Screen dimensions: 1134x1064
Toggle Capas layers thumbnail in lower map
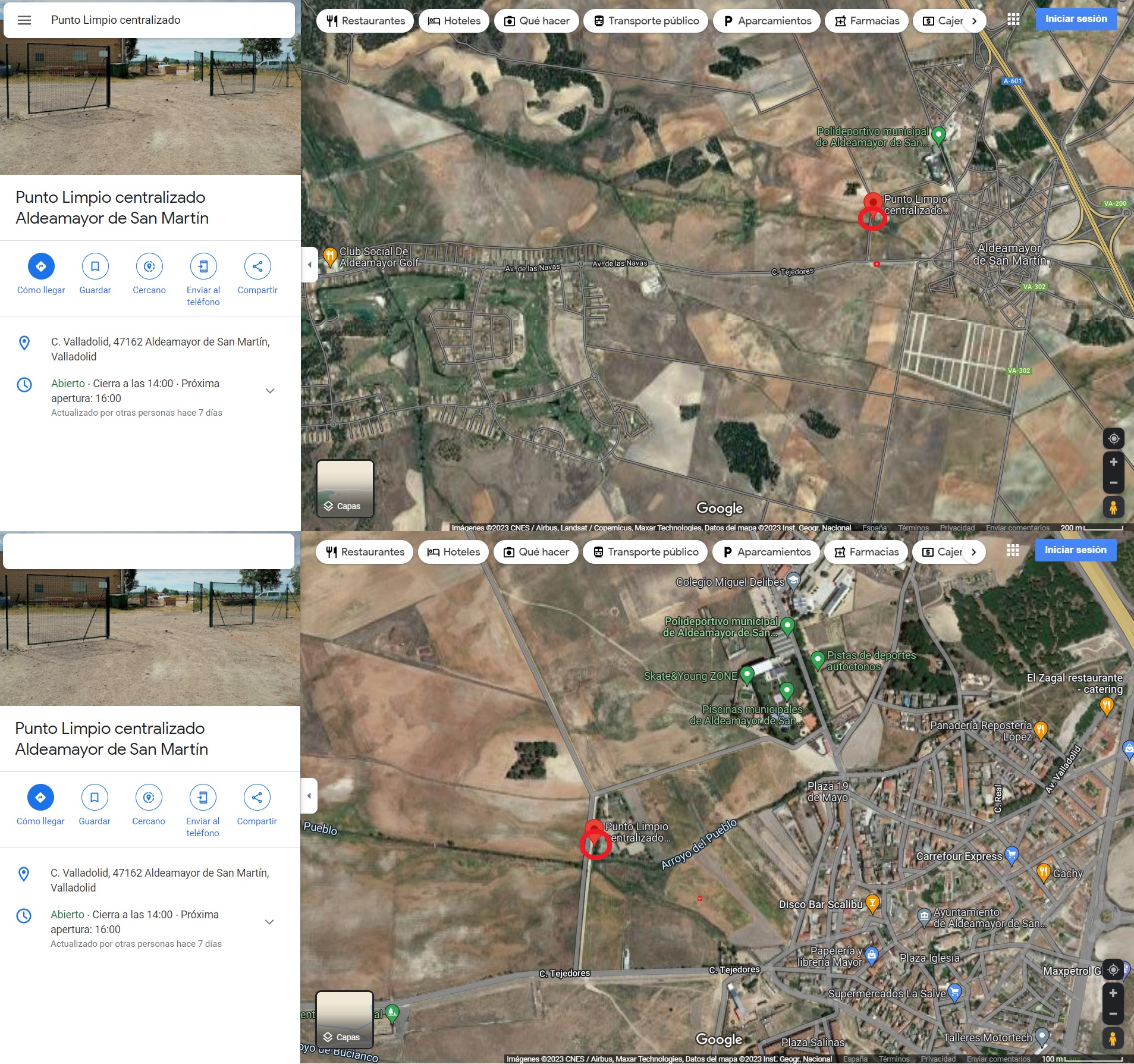pyautogui.click(x=344, y=1019)
